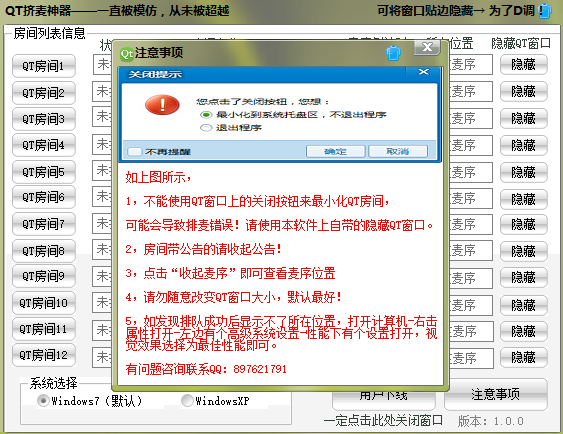This screenshot has height=434, width=563.
Task: Open QT房间5 button
Action: click(44, 172)
